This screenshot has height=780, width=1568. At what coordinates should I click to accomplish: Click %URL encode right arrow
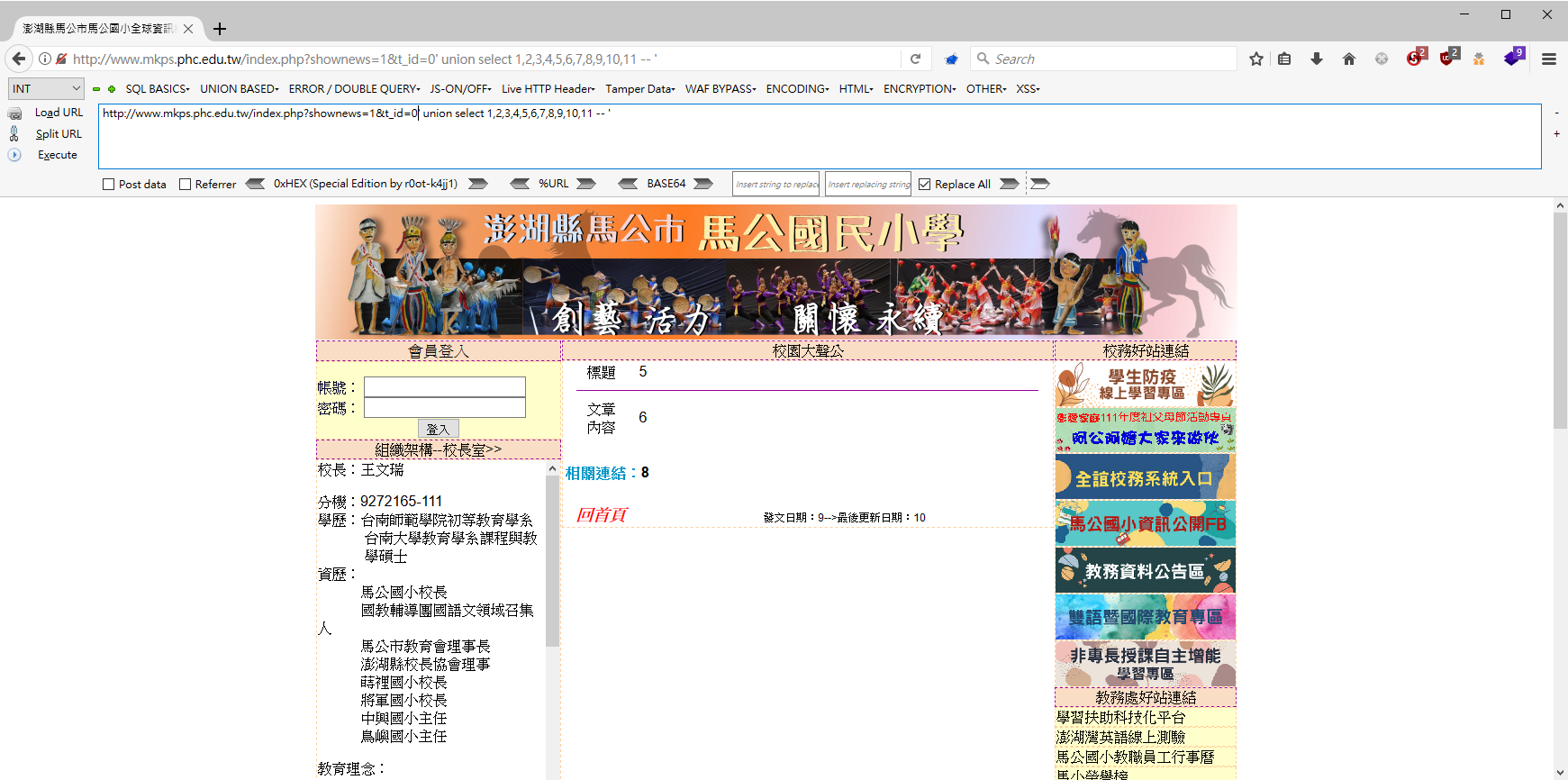pyautogui.click(x=586, y=184)
